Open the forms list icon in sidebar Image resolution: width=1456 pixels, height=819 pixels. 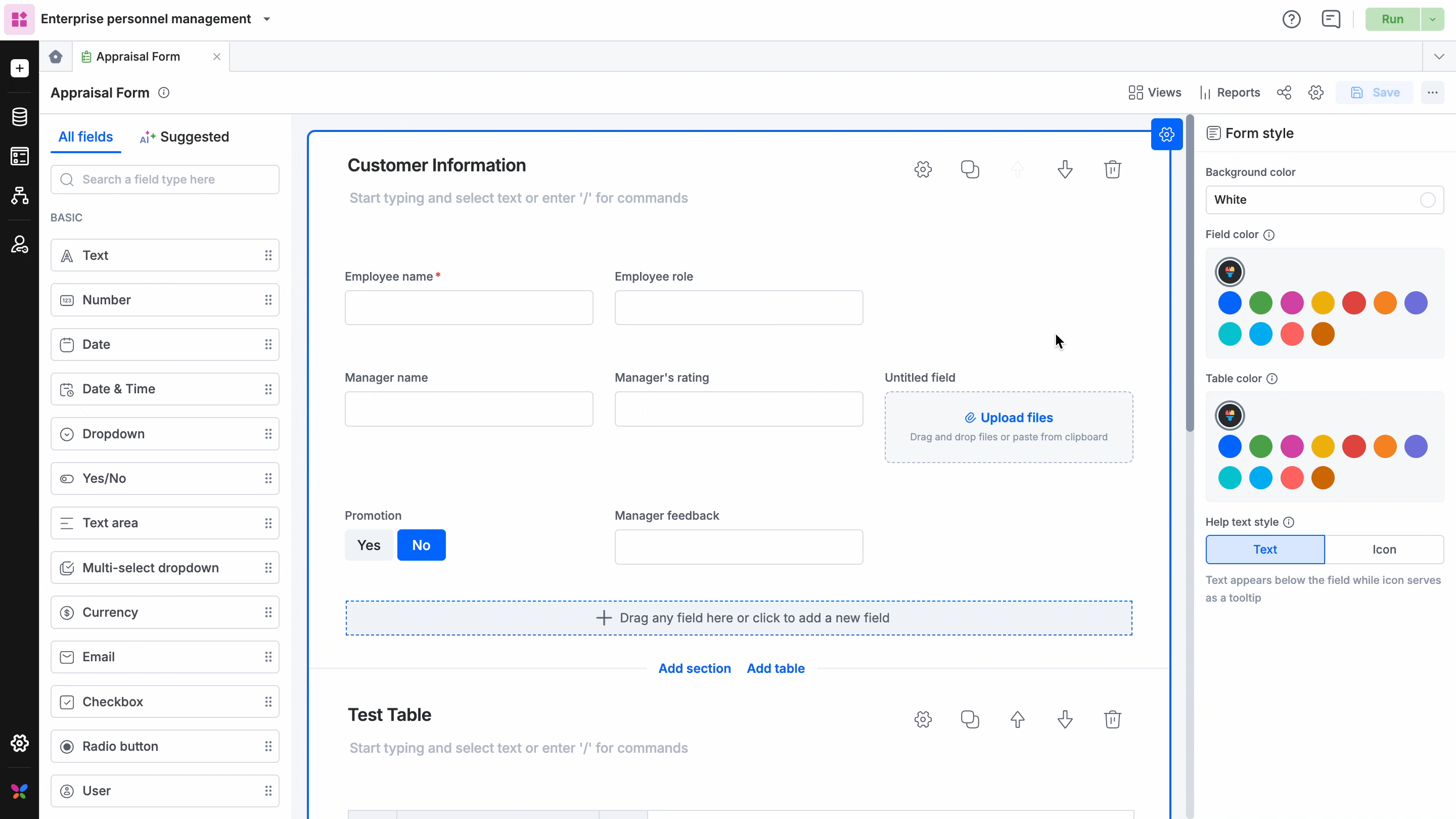(20, 156)
